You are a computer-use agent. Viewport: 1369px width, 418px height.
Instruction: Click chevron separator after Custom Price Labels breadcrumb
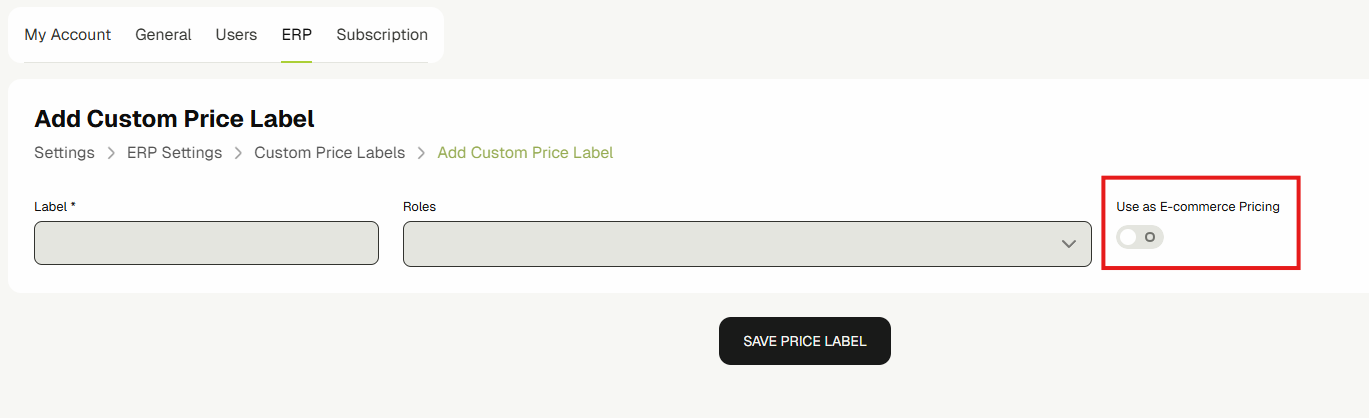click(x=421, y=153)
